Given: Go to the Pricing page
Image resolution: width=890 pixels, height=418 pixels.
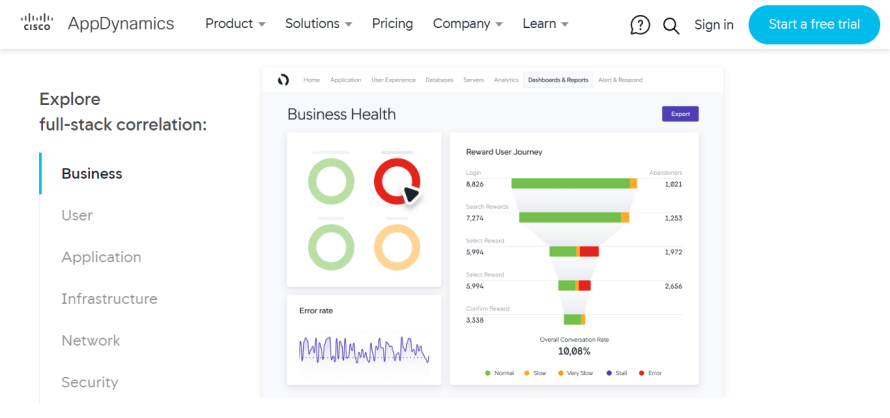Looking at the screenshot, I should coord(392,24).
